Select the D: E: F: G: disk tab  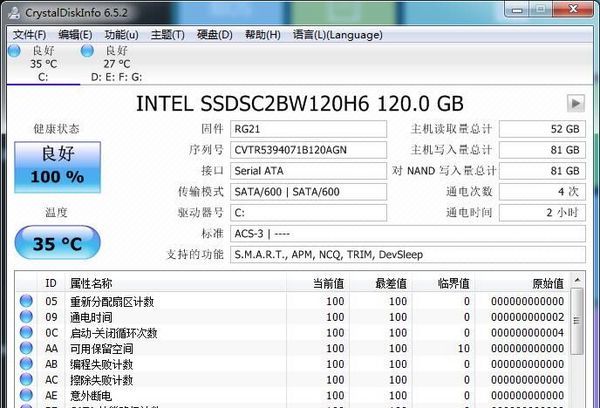coord(117,64)
